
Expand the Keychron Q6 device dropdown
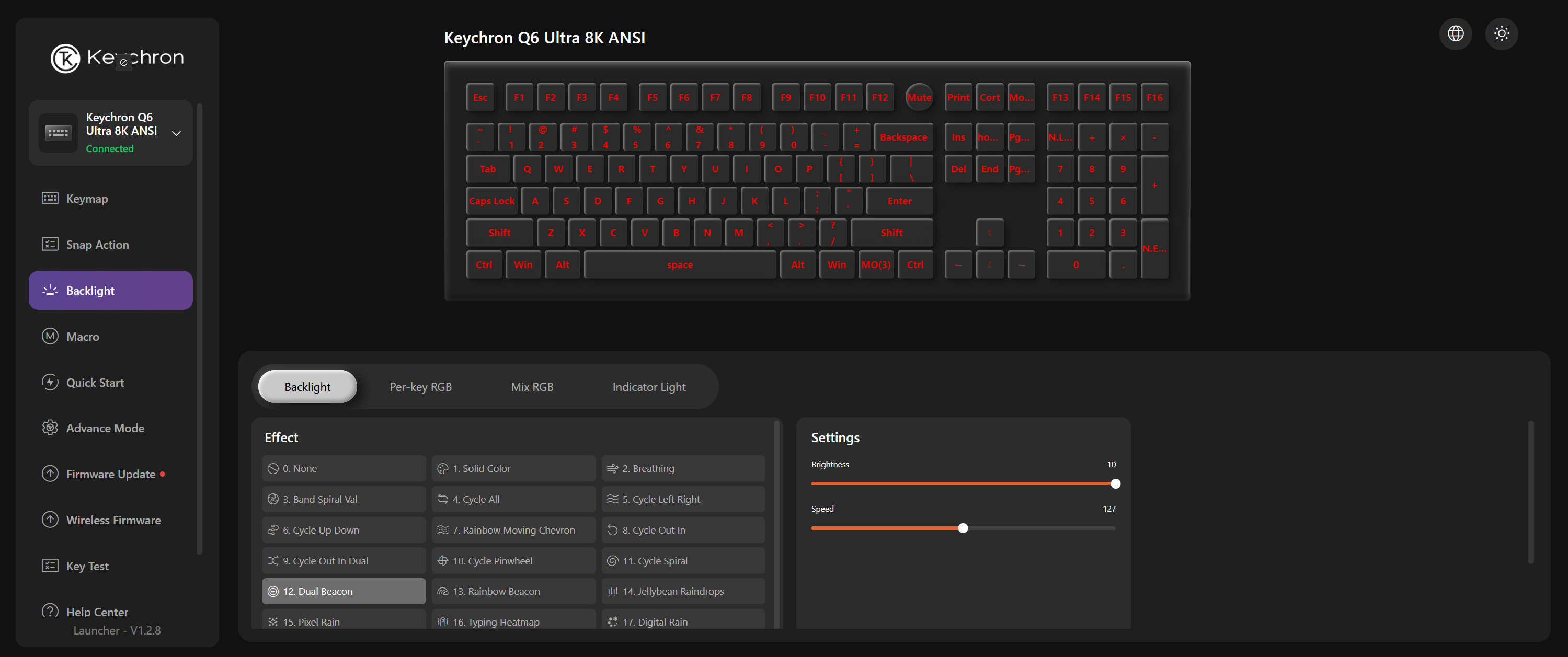click(x=177, y=133)
